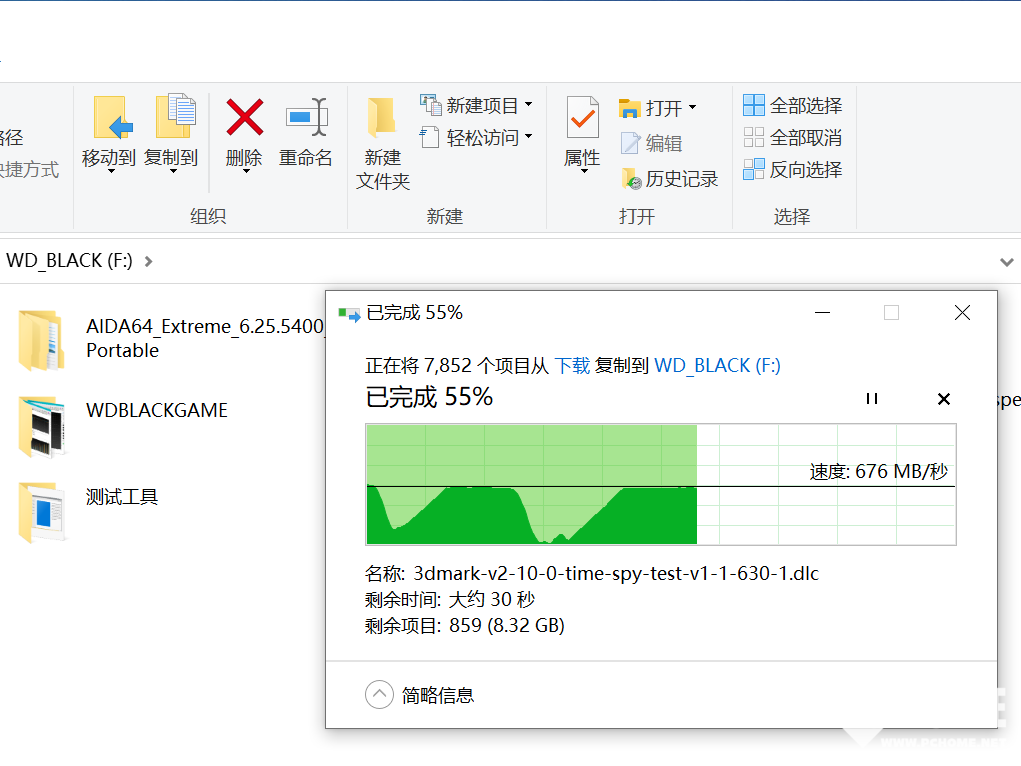Click the copy speed progress graph
The width and height of the screenshot is (1021, 766).
[x=661, y=484]
